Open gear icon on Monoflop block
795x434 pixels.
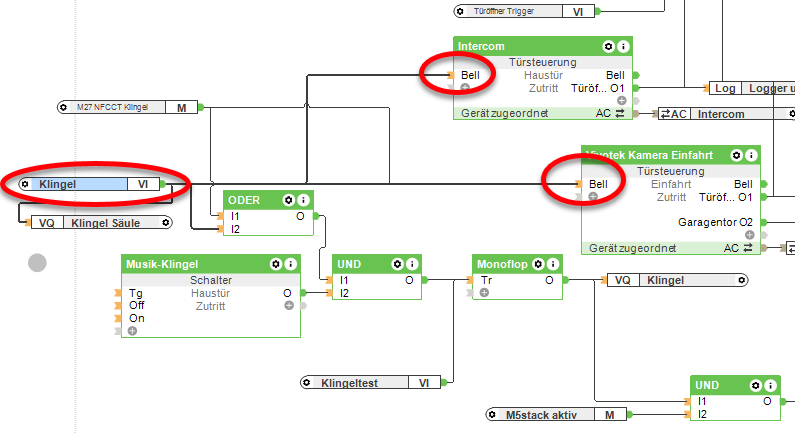[x=538, y=264]
